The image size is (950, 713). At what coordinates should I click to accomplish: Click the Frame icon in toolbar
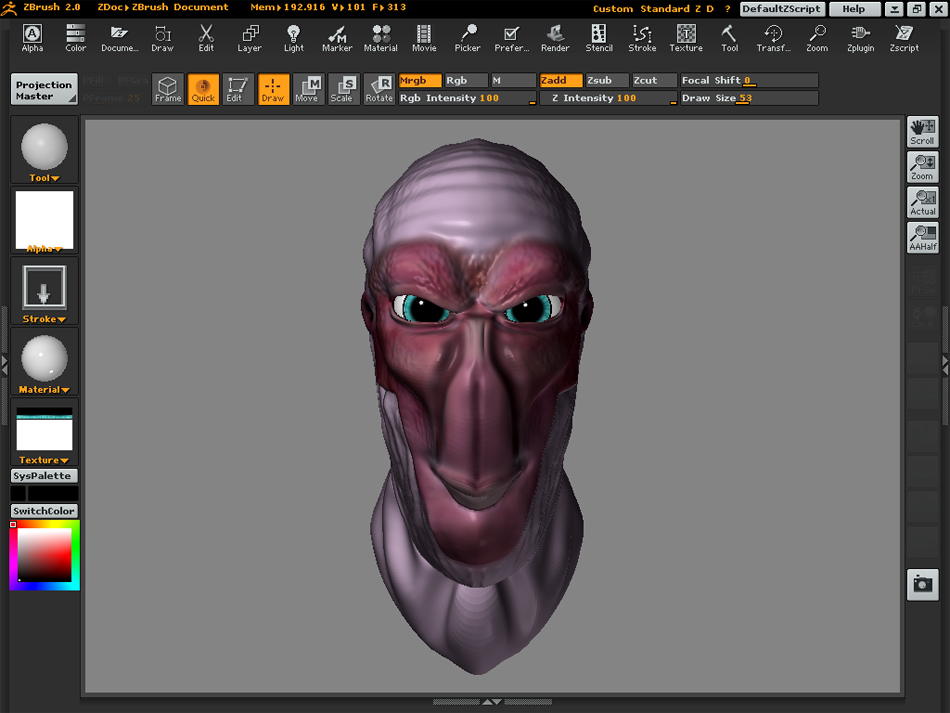(x=168, y=89)
